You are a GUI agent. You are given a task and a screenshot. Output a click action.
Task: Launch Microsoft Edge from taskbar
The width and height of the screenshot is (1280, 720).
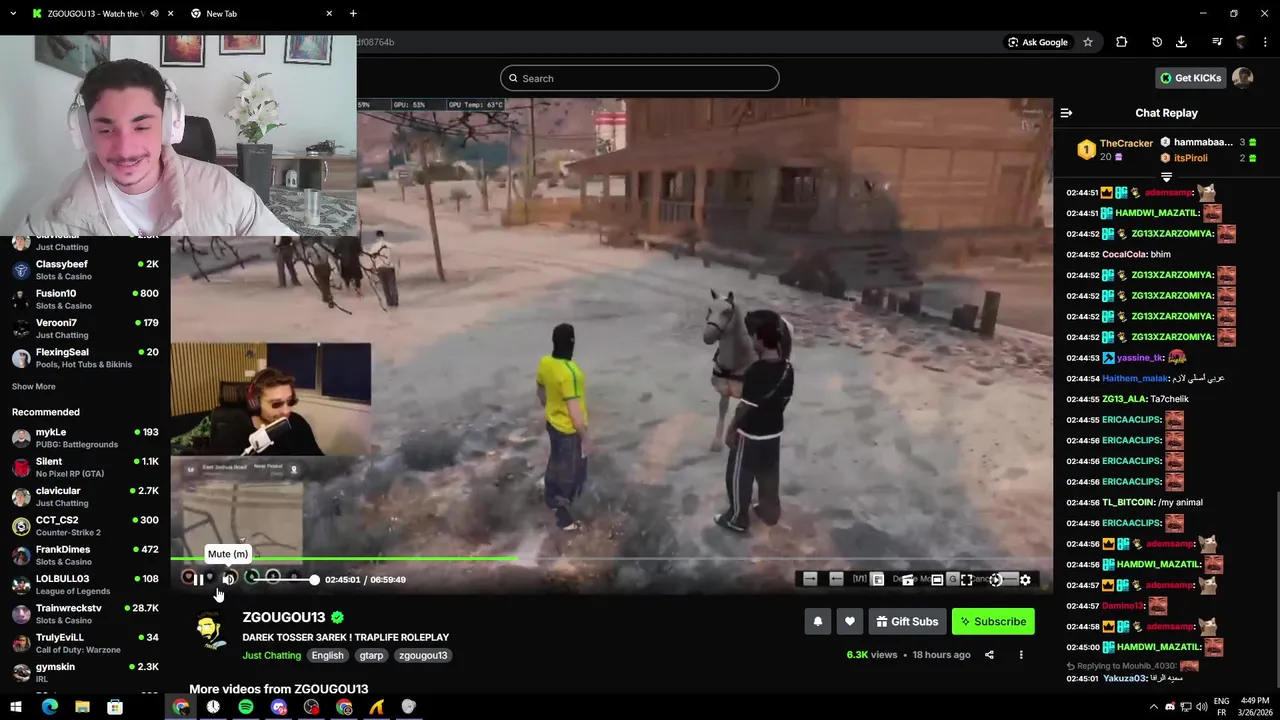point(49,707)
